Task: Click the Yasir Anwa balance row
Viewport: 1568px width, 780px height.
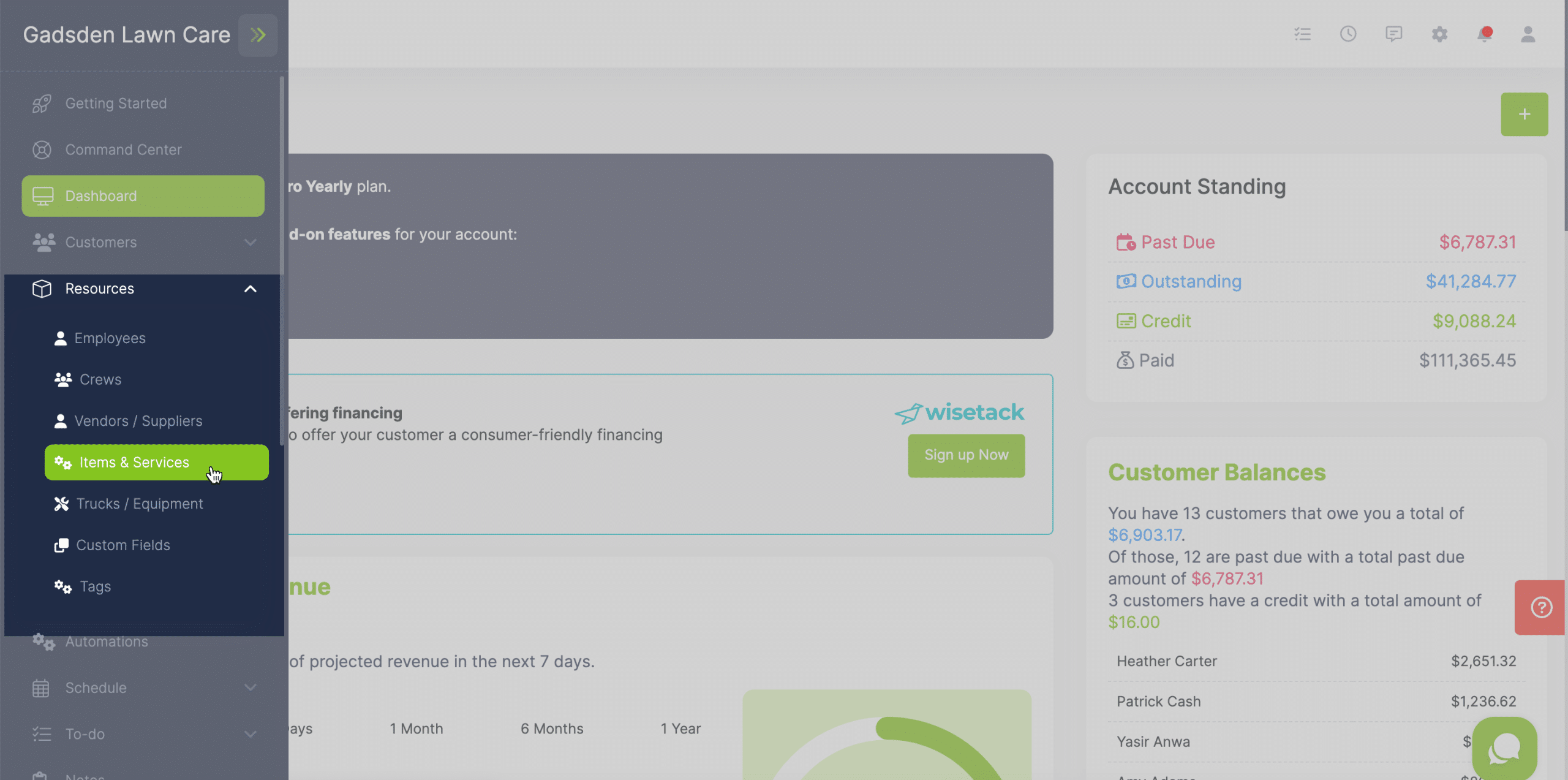Action: (1316, 742)
